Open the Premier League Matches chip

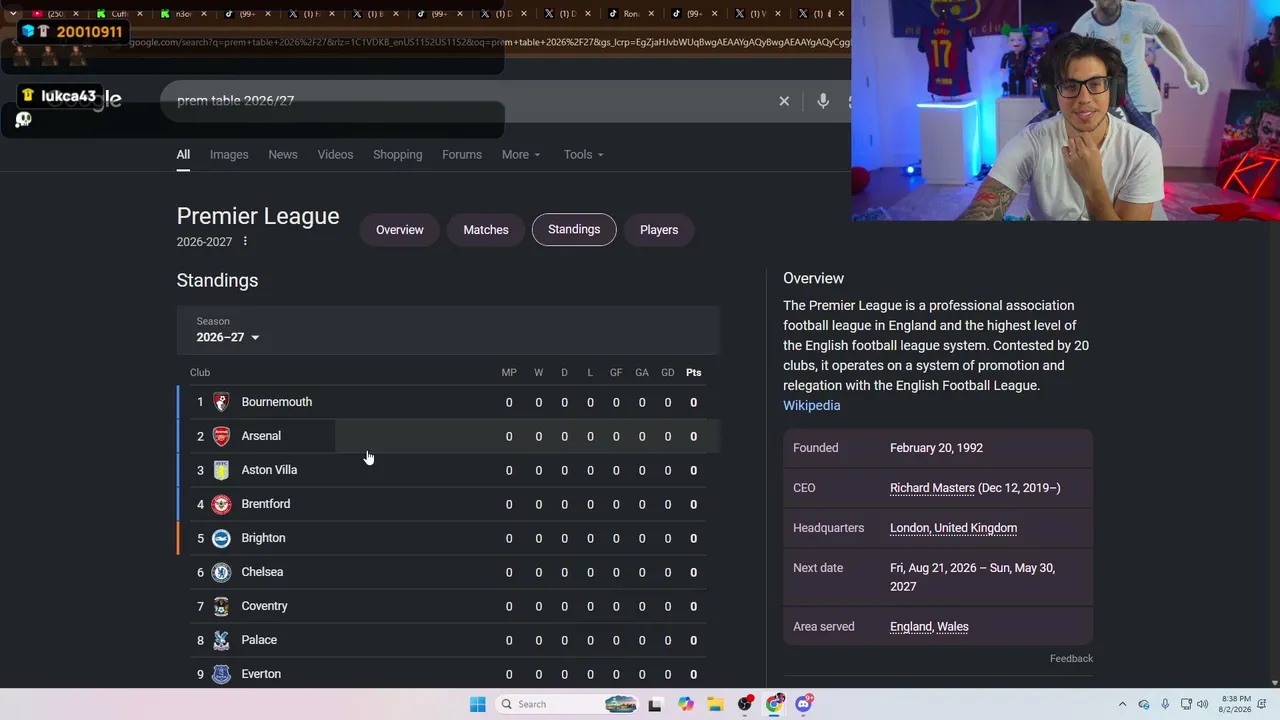[x=486, y=230]
